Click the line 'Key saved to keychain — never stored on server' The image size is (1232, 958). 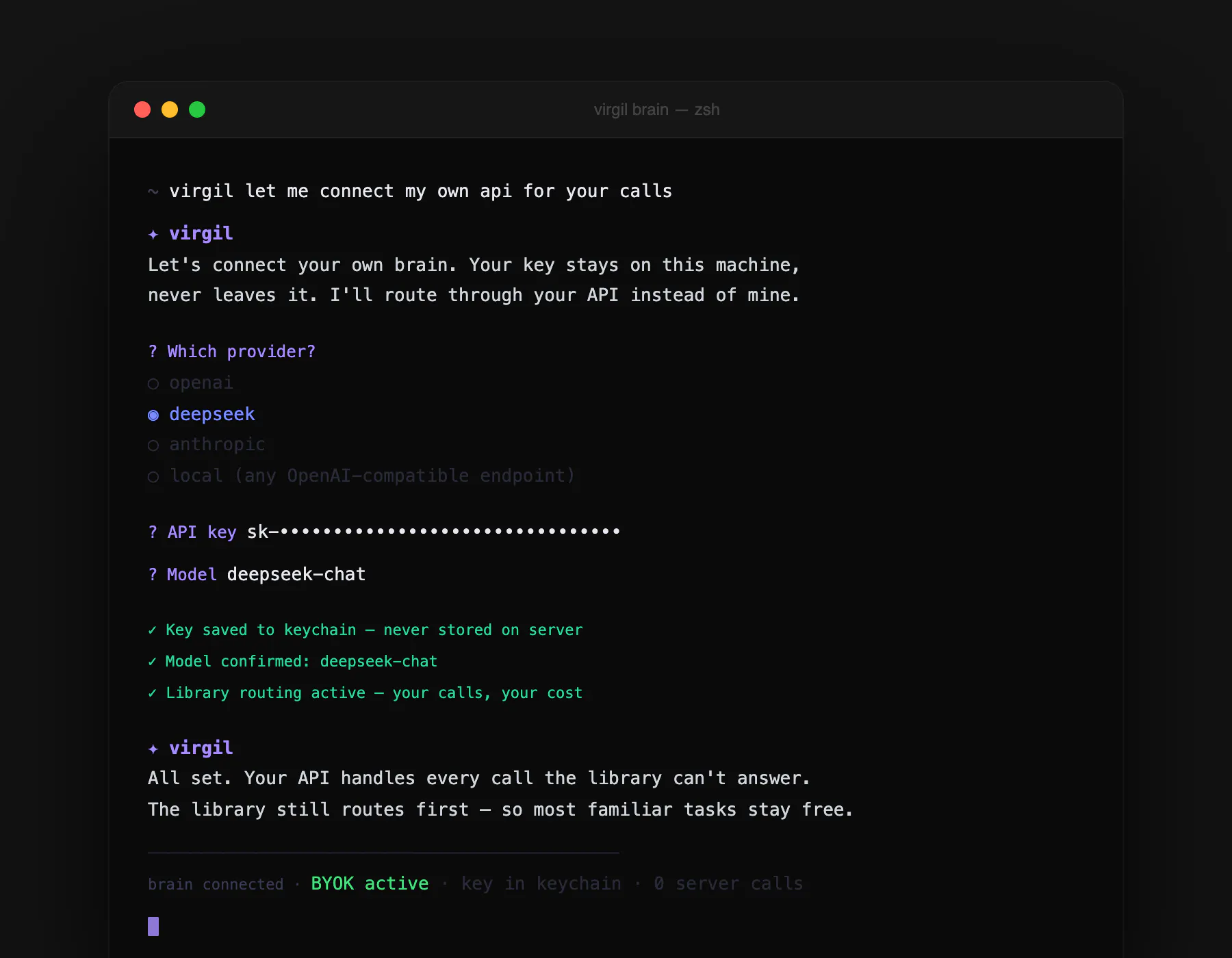coord(374,630)
